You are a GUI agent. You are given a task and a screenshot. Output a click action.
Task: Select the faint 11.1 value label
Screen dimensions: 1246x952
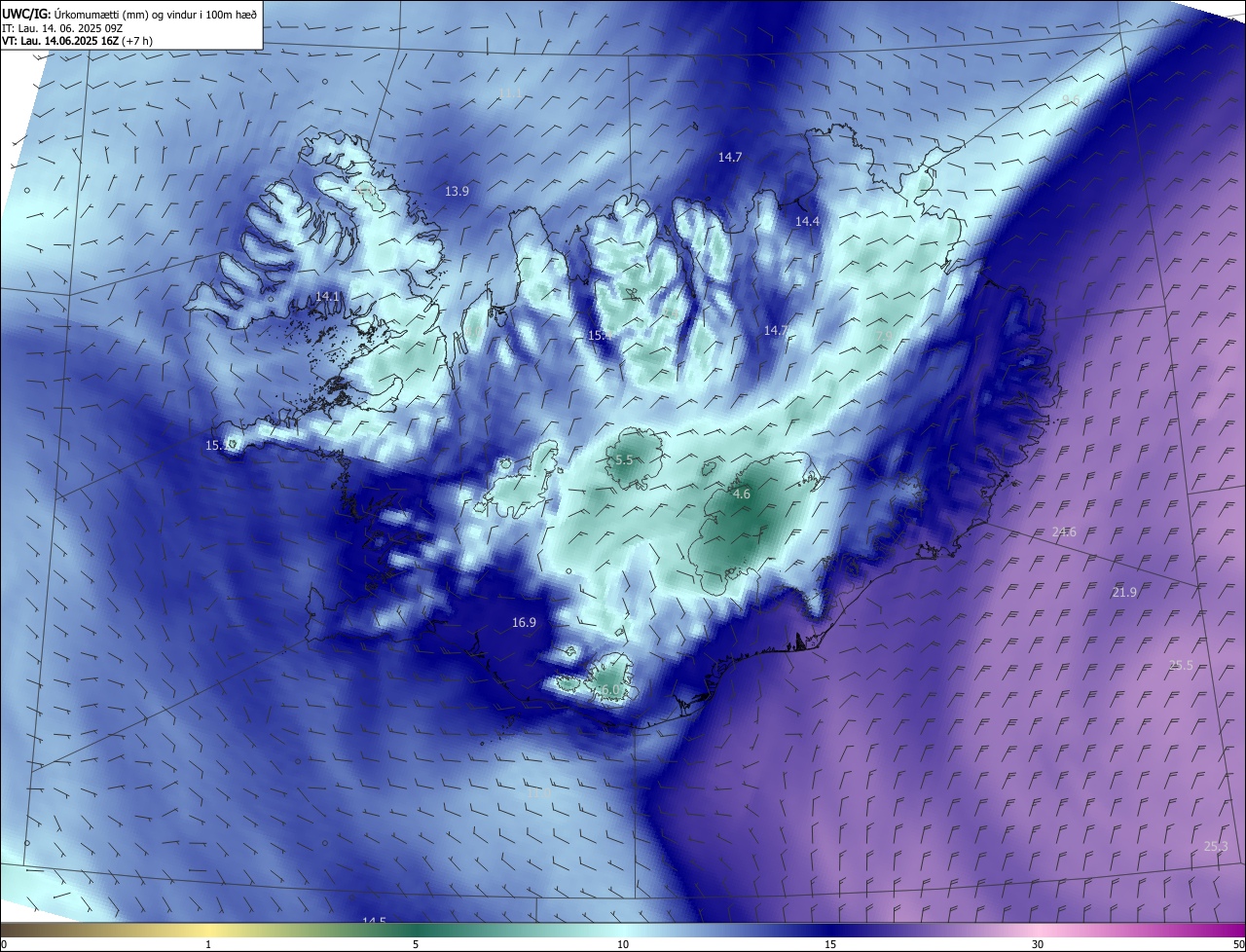pos(509,93)
